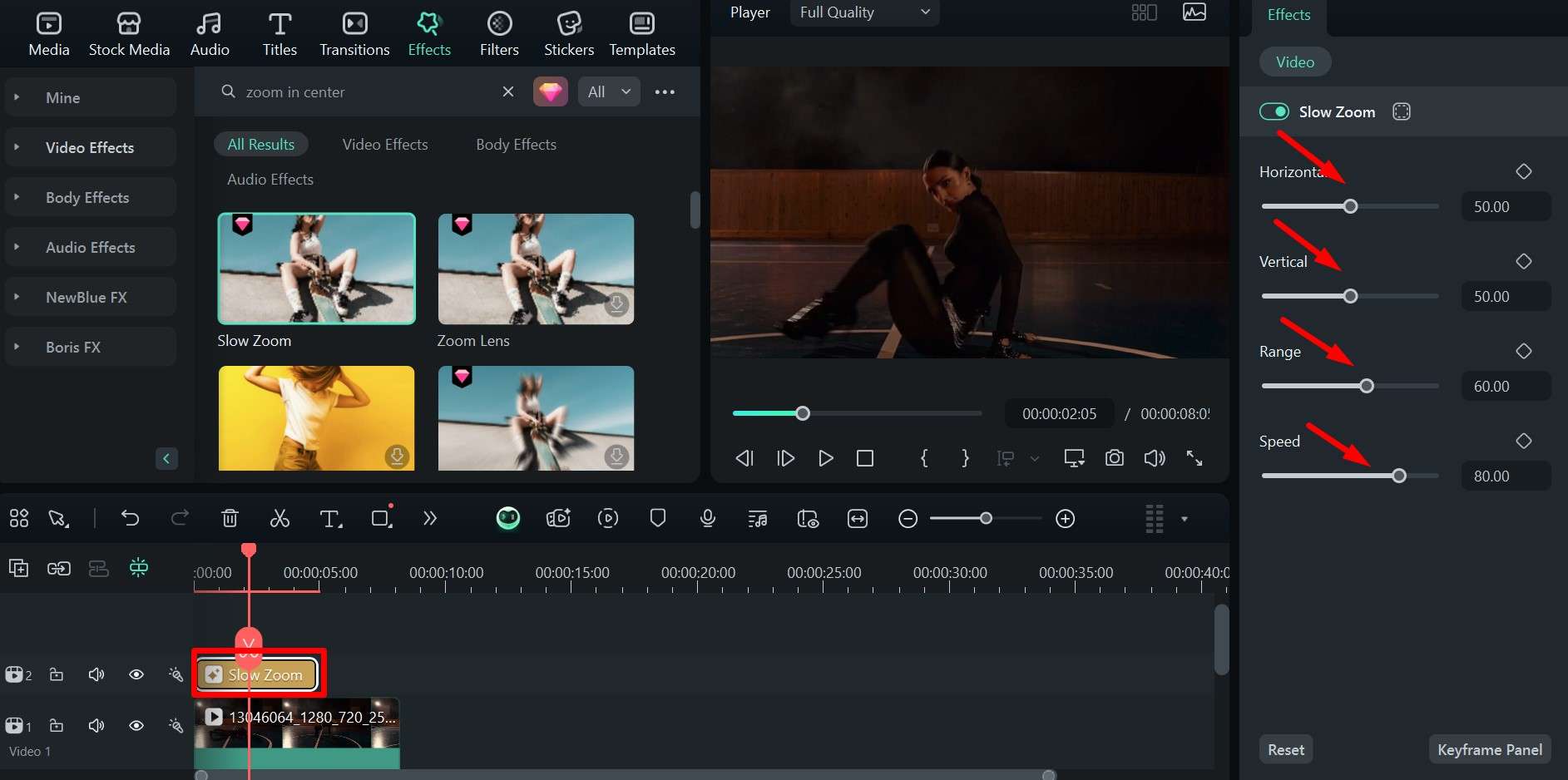
Task: Open the Full Quality dropdown
Action: click(864, 12)
